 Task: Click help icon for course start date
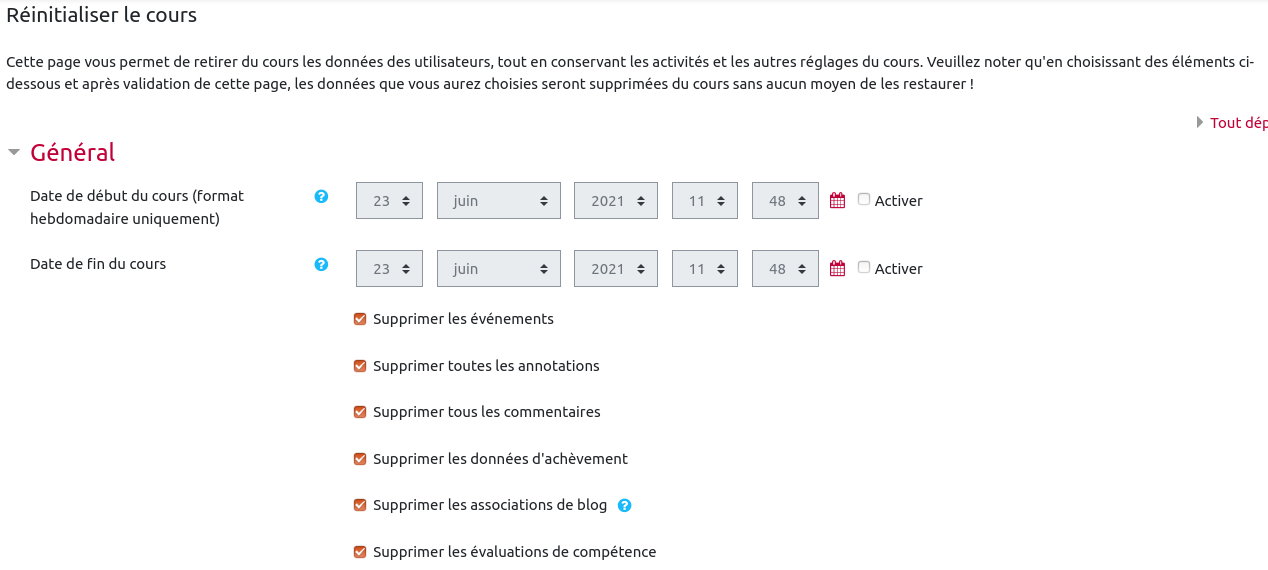[x=321, y=197]
